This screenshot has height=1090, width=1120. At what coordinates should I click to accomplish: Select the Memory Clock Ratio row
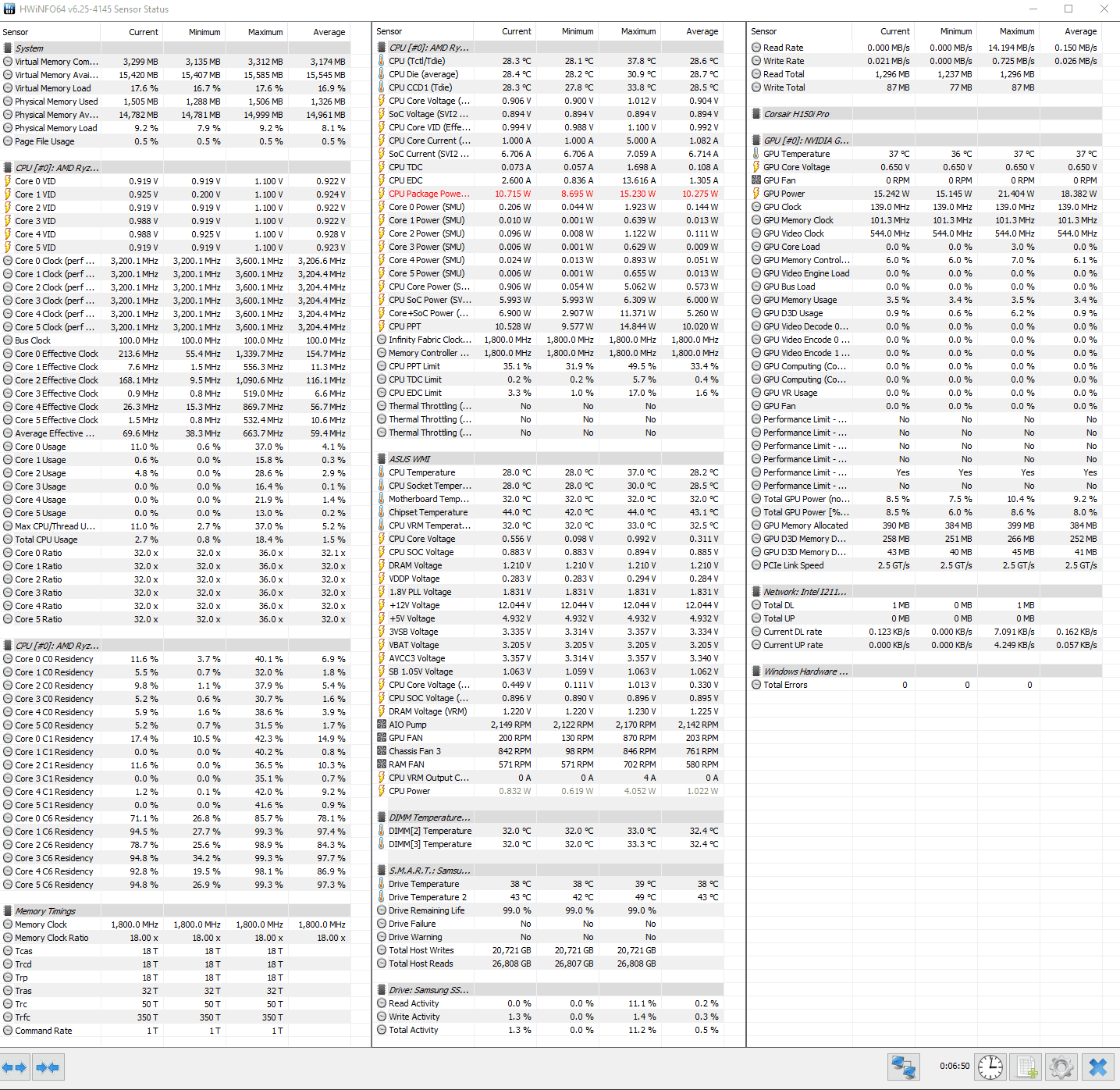[x=176, y=938]
